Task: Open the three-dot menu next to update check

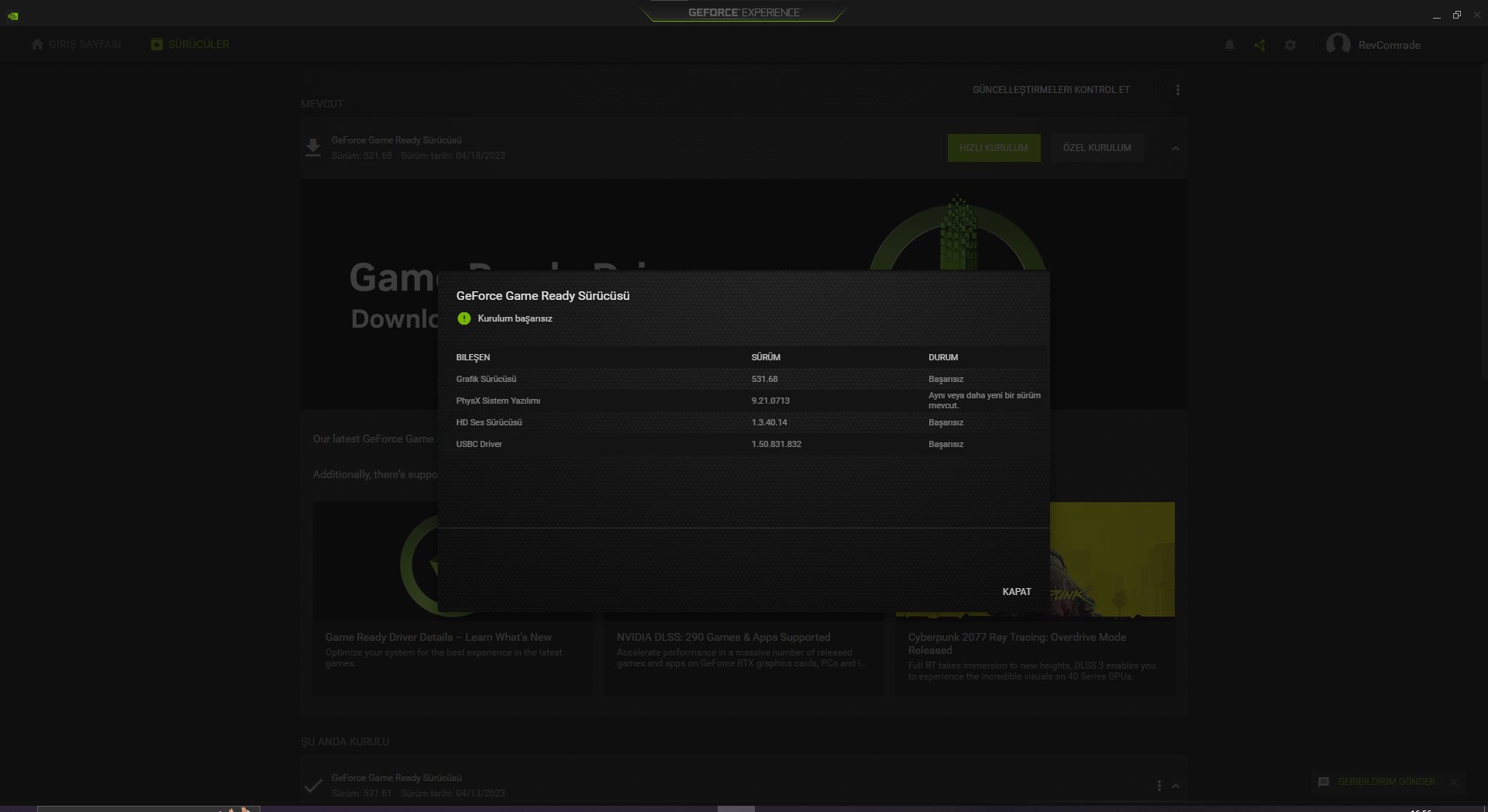Action: (x=1178, y=90)
